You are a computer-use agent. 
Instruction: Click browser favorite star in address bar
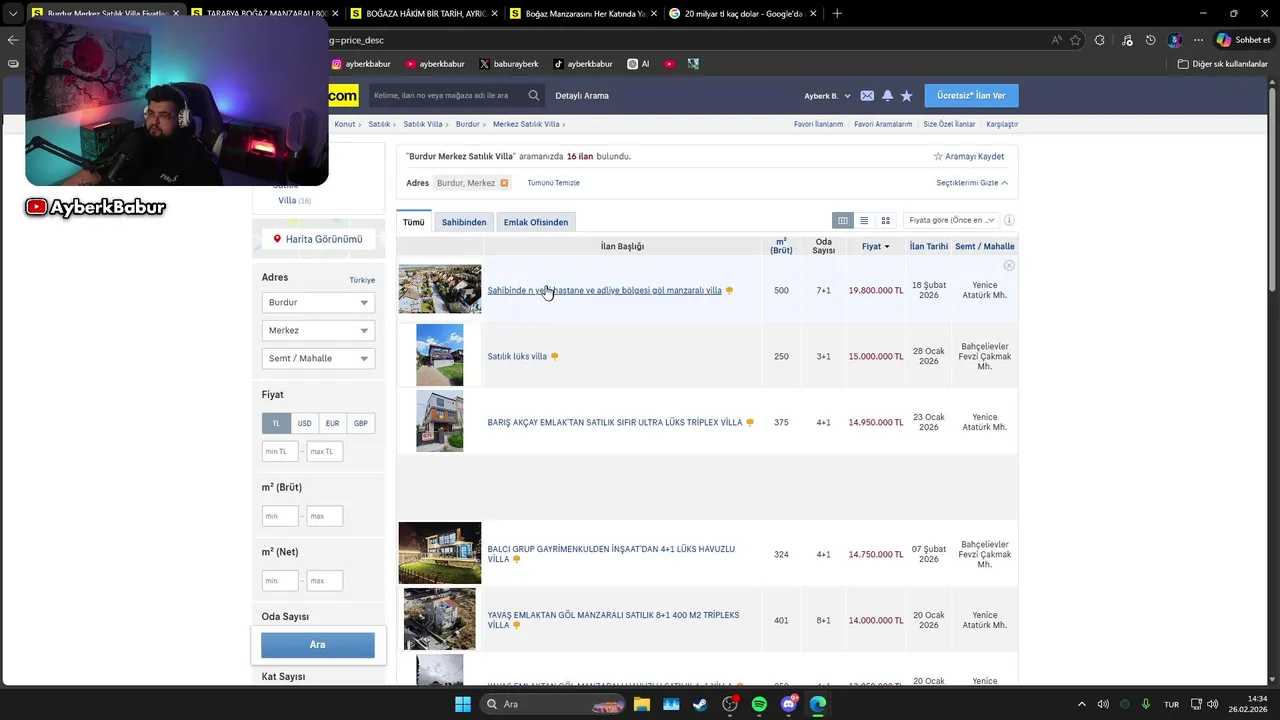[x=1075, y=40]
